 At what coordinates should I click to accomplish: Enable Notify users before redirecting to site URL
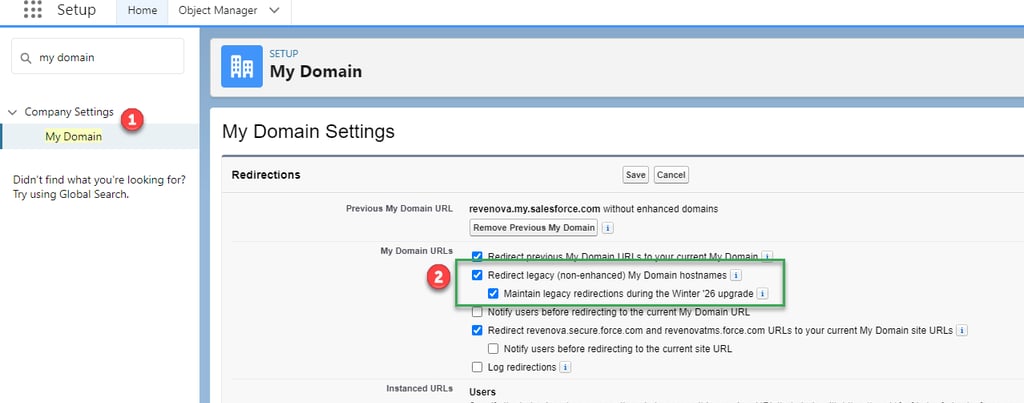(x=493, y=349)
